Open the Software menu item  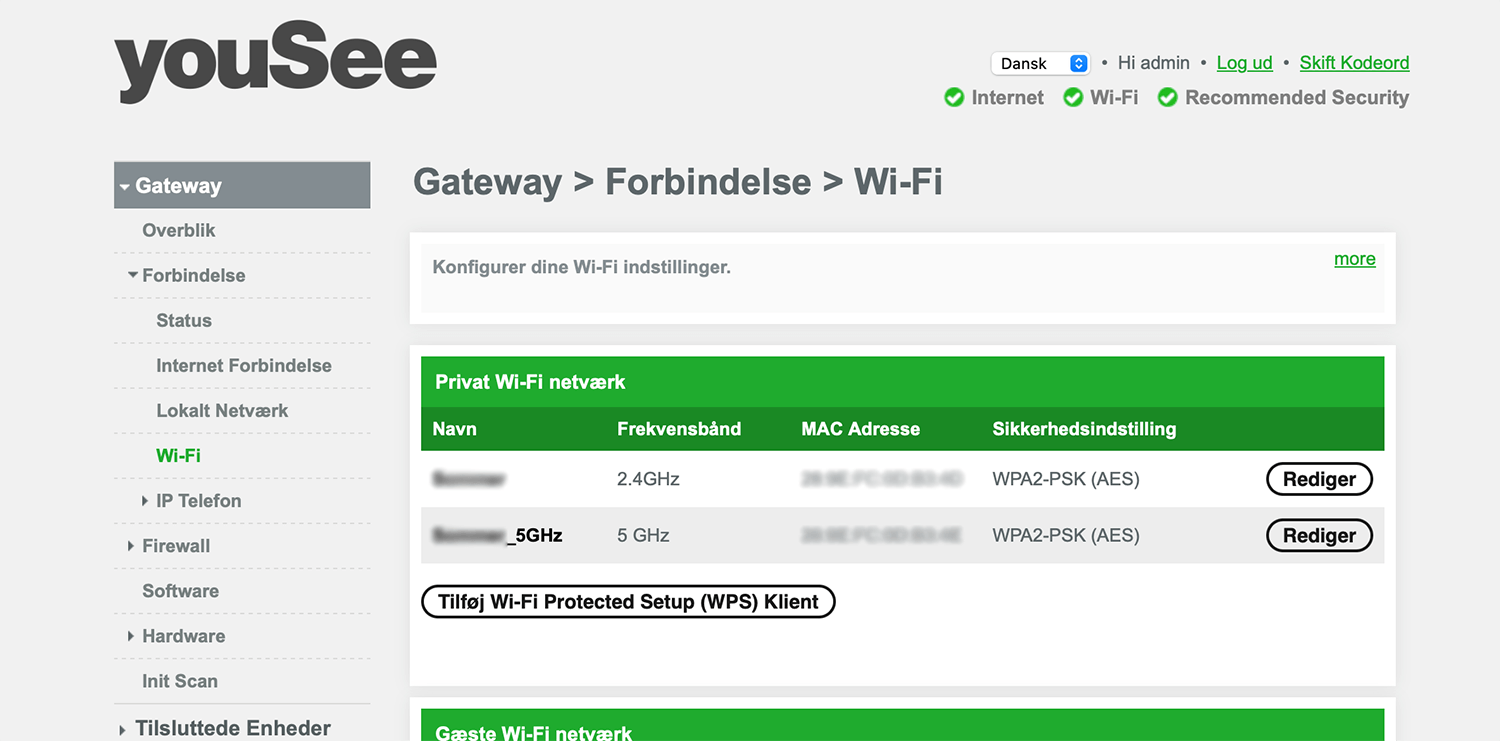tap(180, 591)
